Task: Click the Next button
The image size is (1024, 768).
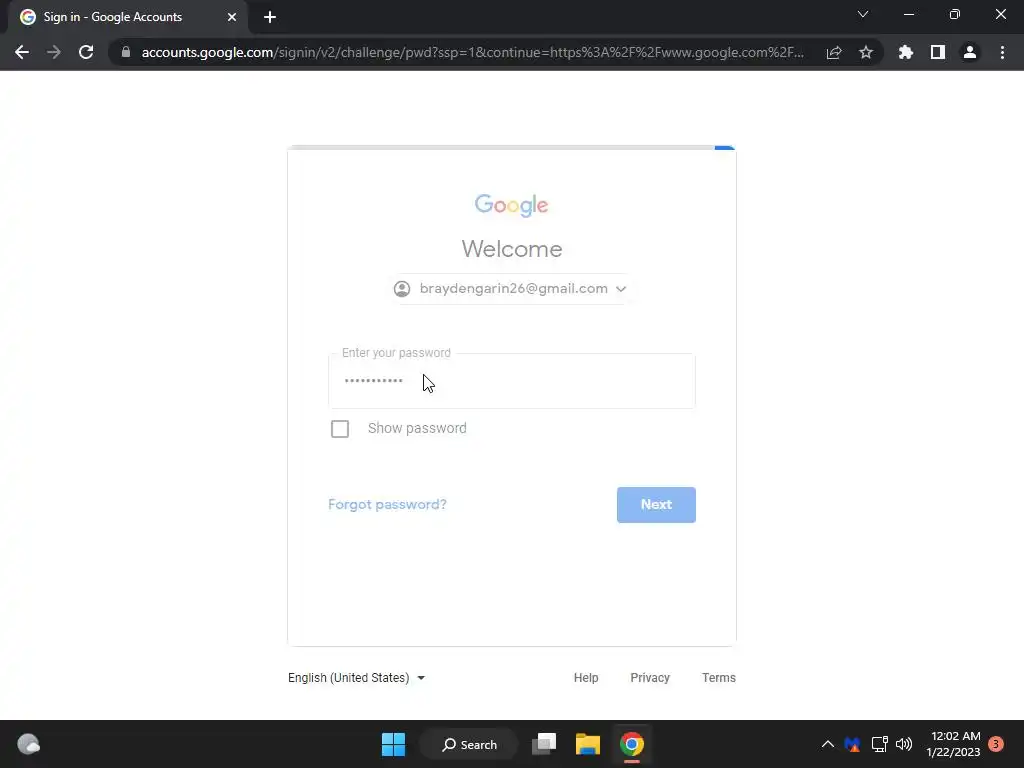Action: click(x=656, y=505)
